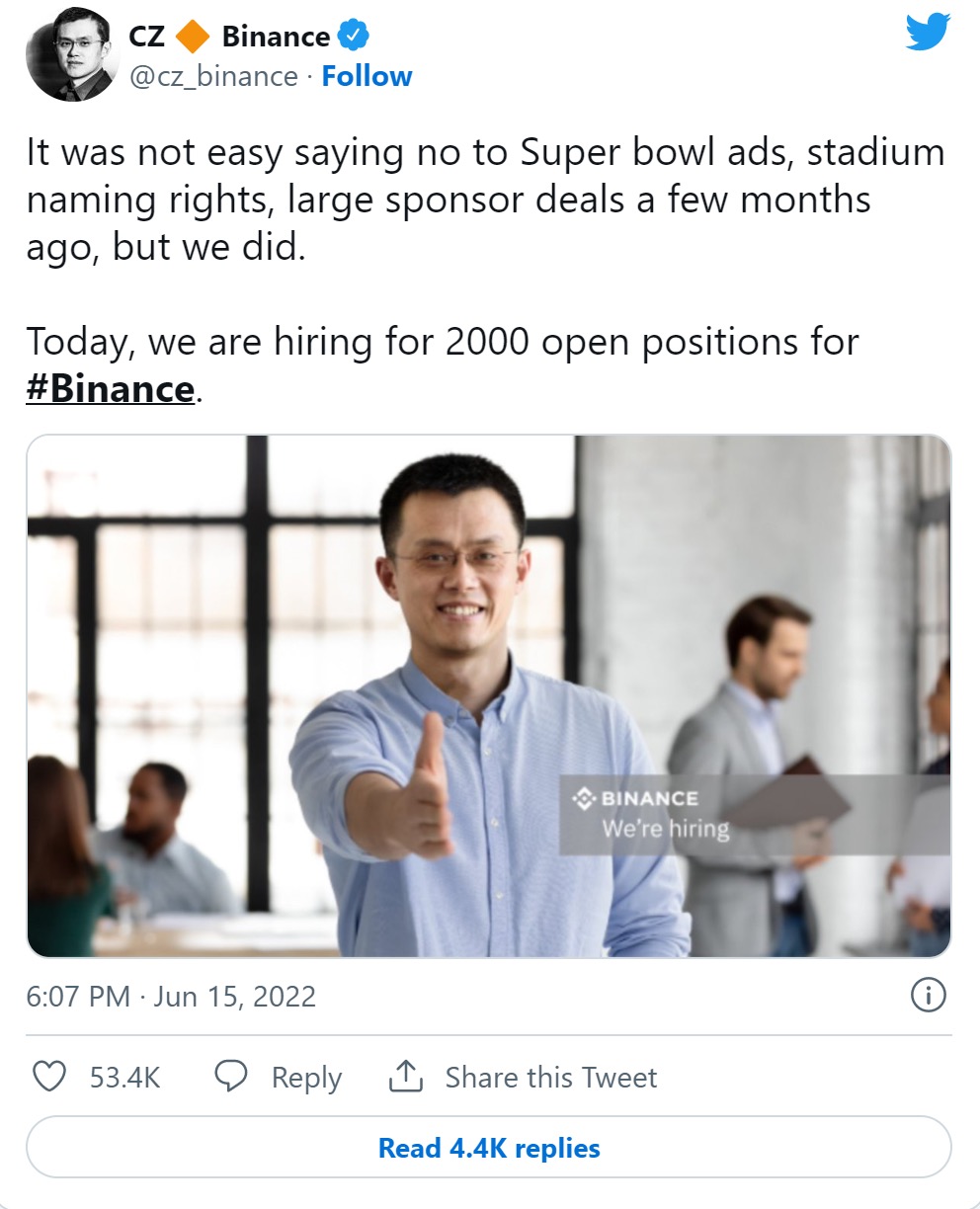Click the Twitter bird logo
The image size is (980, 1209).
(927, 33)
